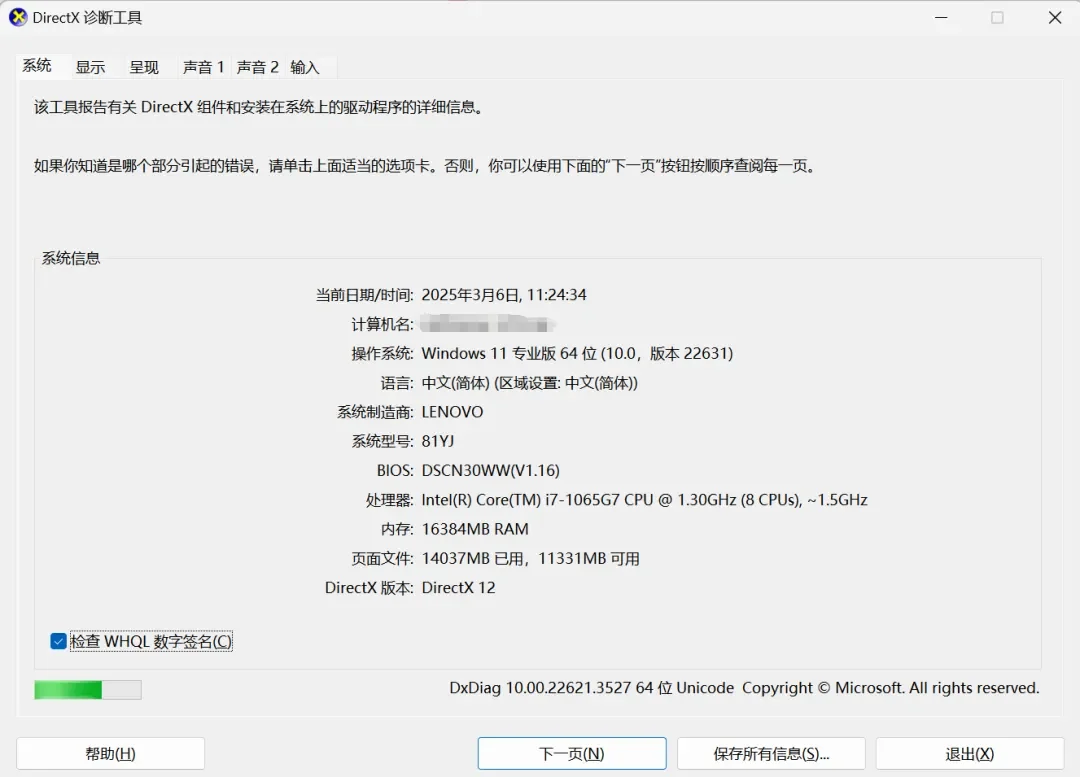Click the 处理器 label
1080x777 pixels.
pyautogui.click(x=390, y=500)
